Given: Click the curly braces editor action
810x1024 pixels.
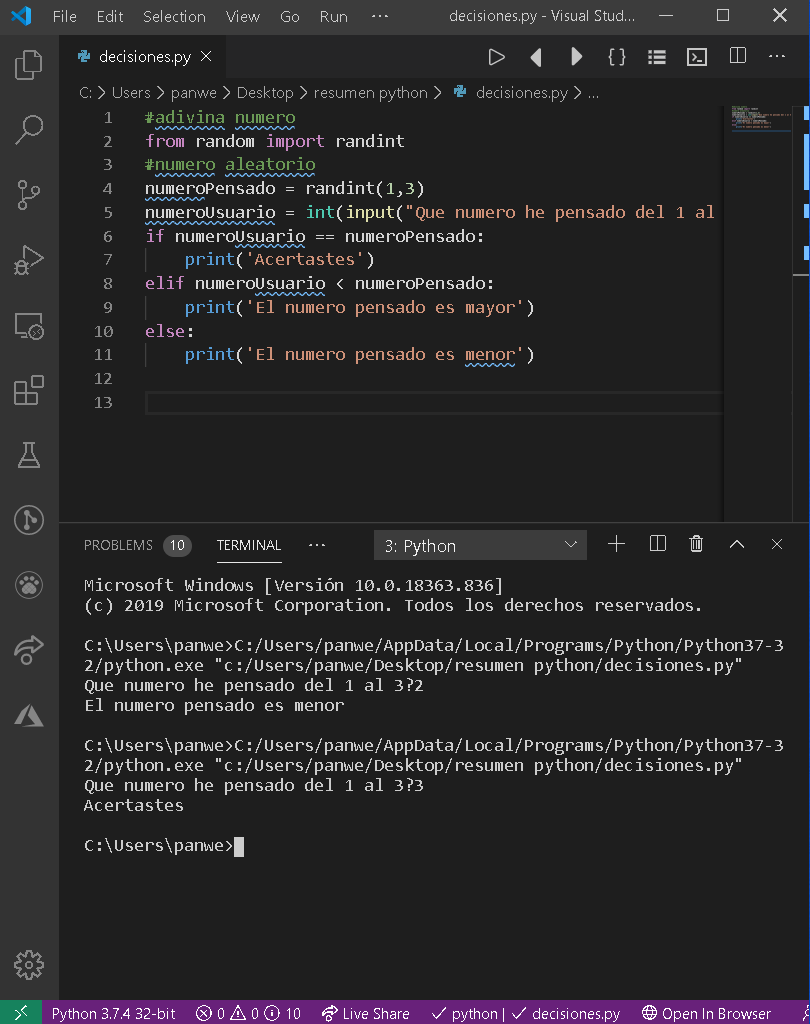Looking at the screenshot, I should 617,57.
